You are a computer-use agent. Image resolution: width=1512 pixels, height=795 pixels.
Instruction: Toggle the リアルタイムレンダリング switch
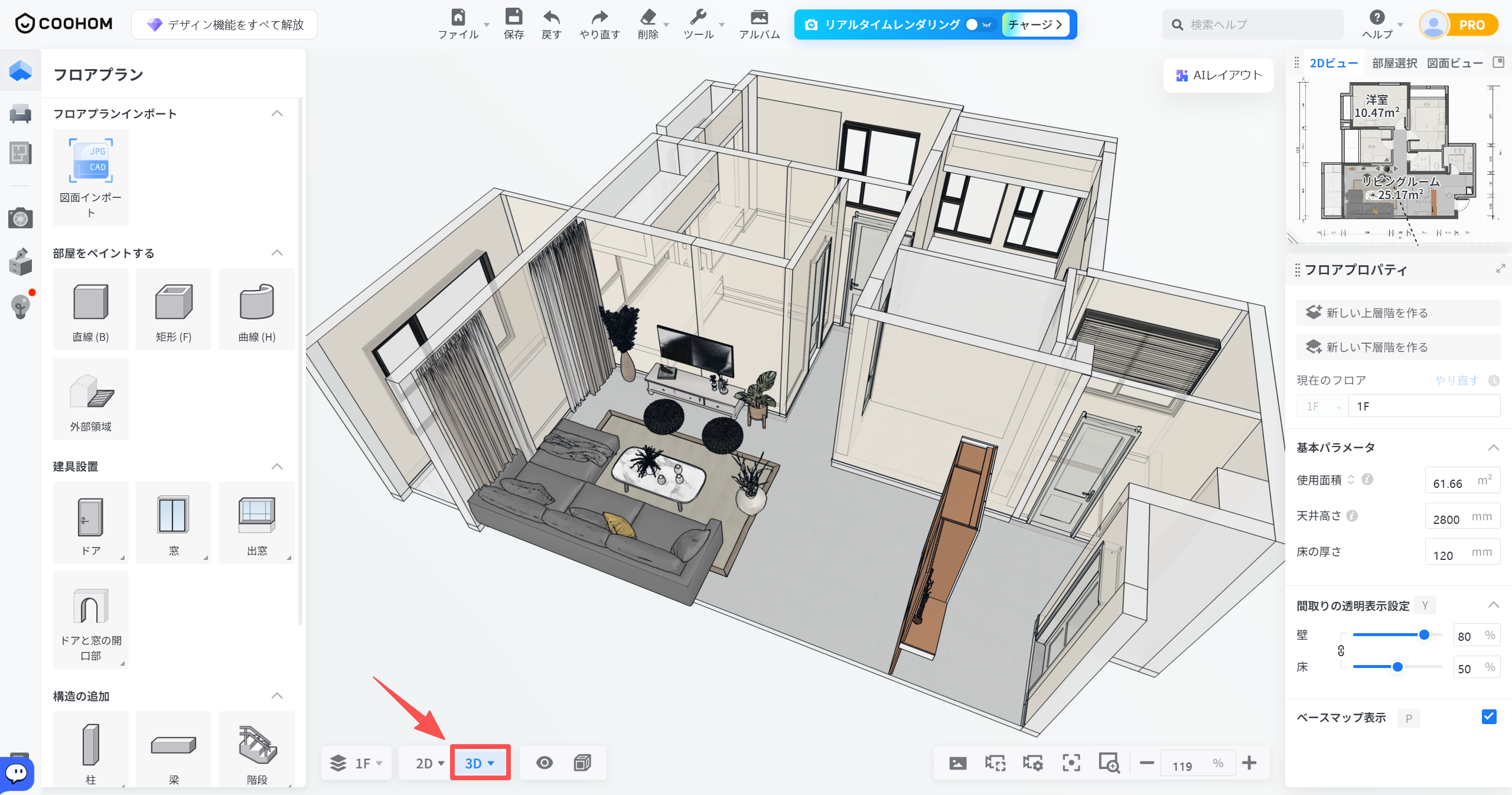(979, 25)
